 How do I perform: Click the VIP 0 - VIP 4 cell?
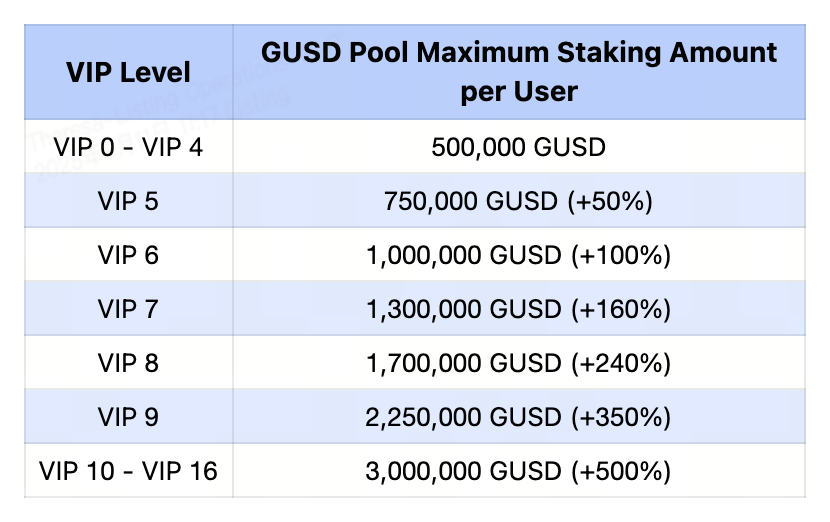click(x=128, y=148)
